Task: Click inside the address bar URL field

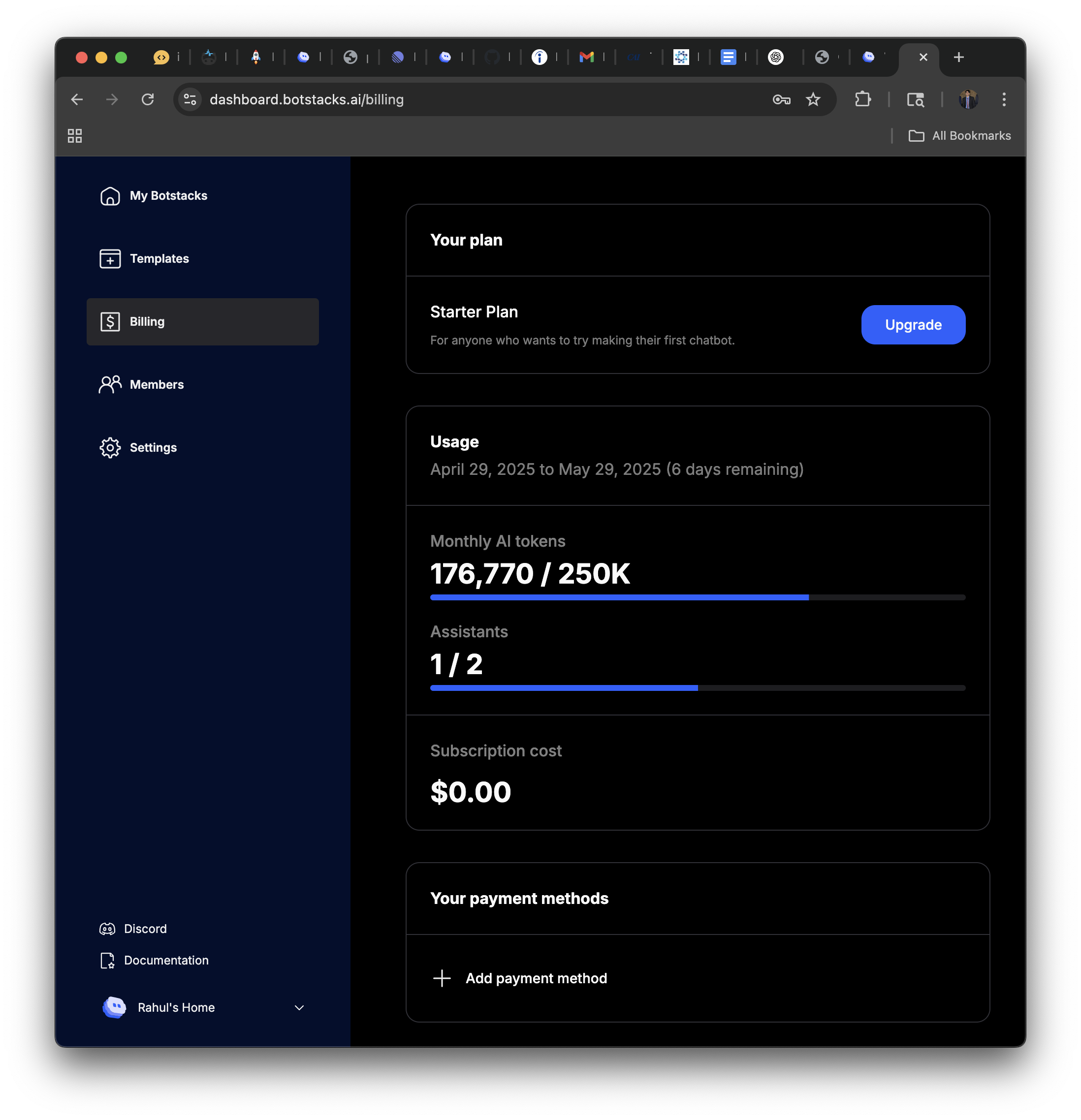Action: (x=400, y=99)
